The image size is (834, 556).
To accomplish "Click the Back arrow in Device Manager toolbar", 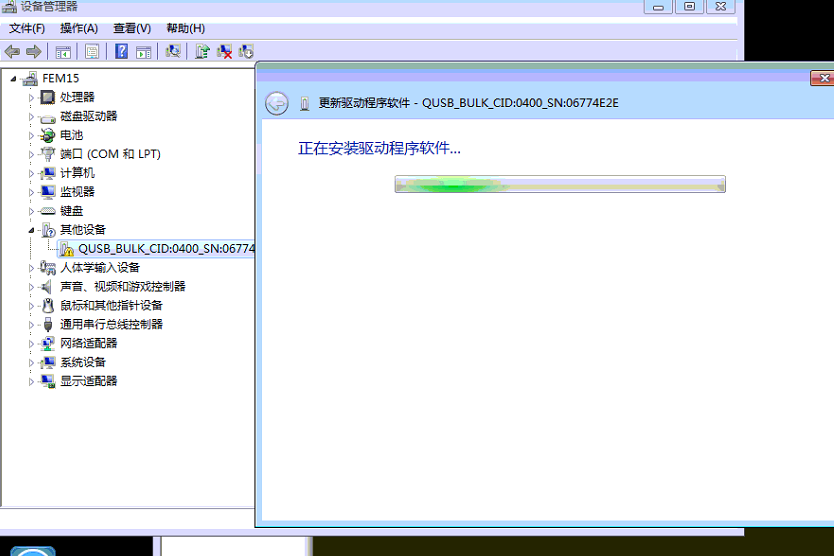I will pos(12,52).
